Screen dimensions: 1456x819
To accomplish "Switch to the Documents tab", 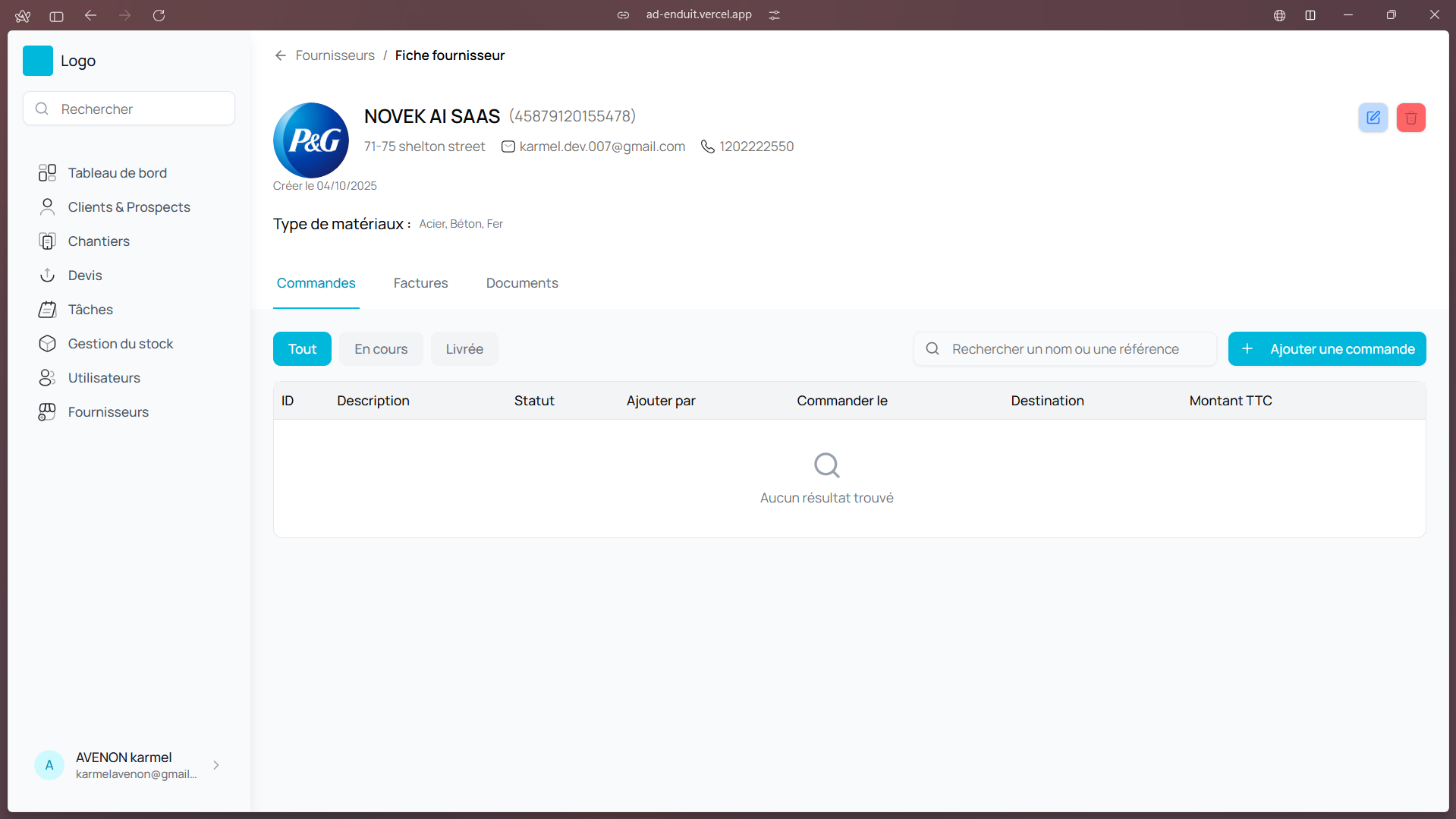I will 522,283.
